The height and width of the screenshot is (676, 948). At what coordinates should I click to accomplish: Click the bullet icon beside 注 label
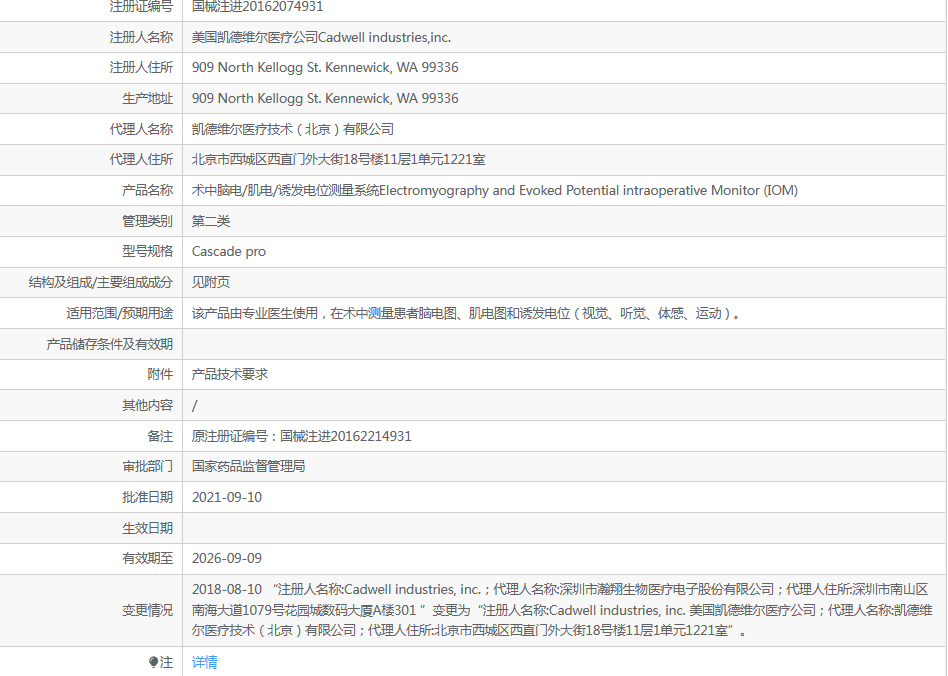pyautogui.click(x=153, y=662)
